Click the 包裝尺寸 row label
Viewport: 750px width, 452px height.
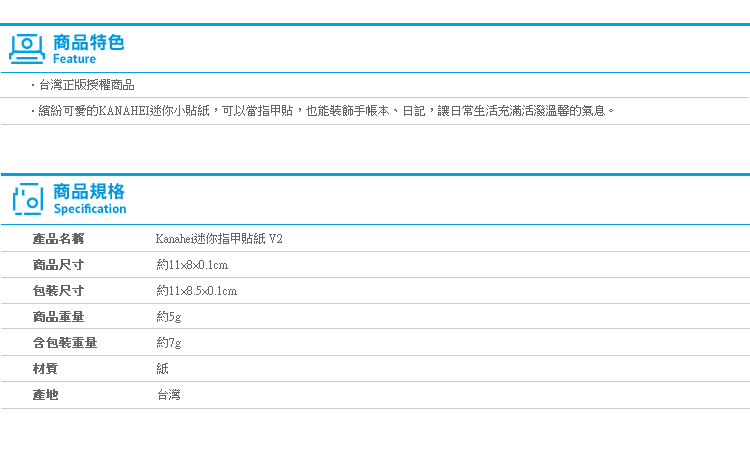click(58, 290)
